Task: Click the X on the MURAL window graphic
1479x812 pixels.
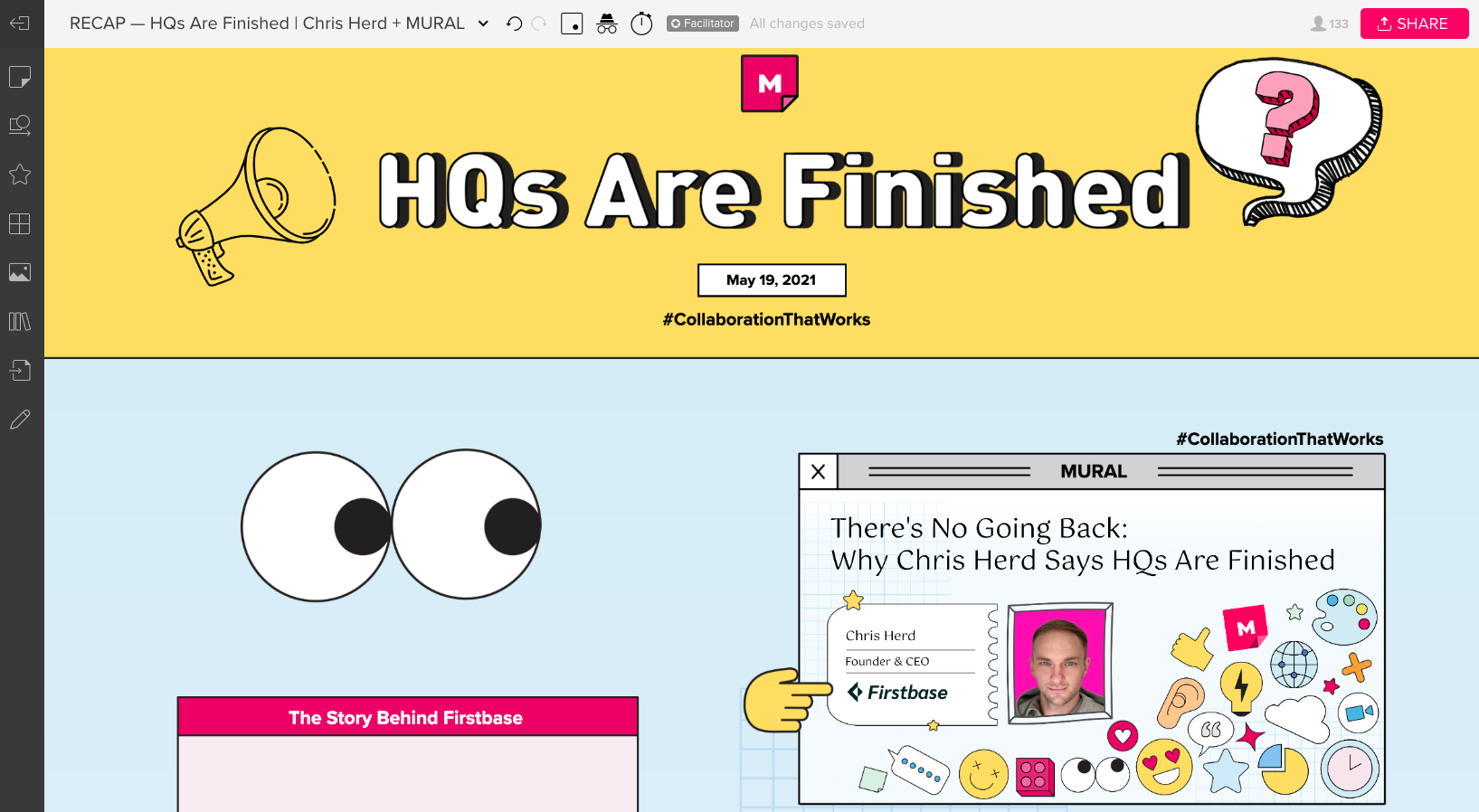Action: click(819, 472)
